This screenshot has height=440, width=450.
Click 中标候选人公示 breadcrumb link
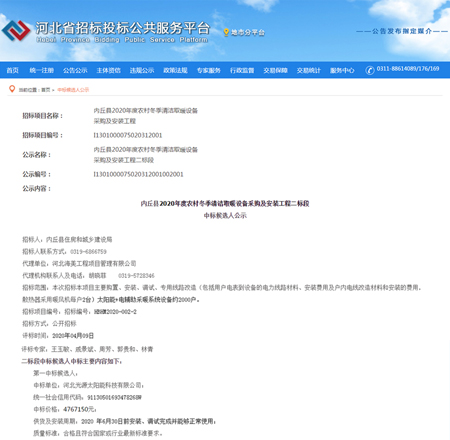pos(73,90)
